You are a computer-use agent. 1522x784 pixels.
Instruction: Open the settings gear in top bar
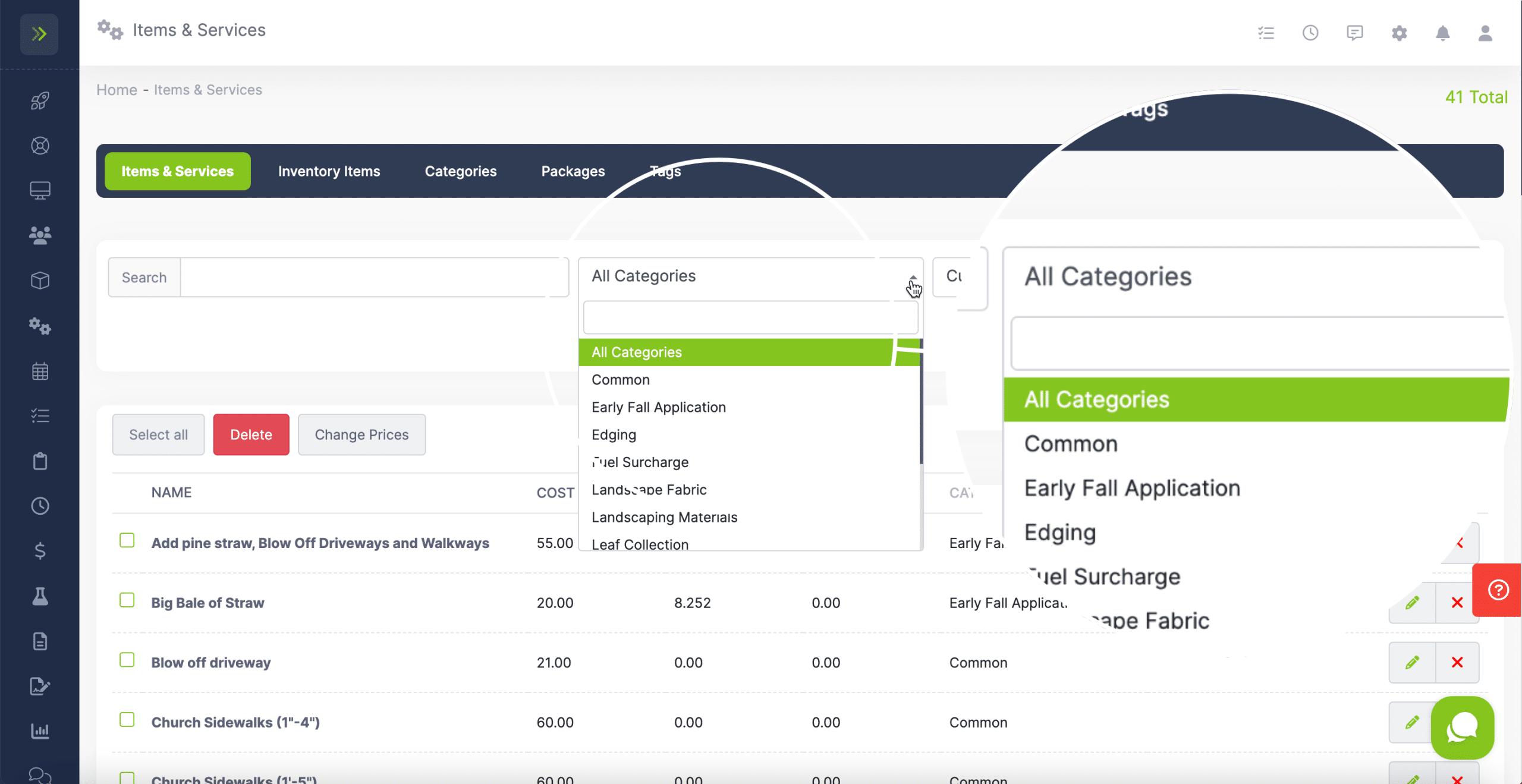click(x=1399, y=33)
